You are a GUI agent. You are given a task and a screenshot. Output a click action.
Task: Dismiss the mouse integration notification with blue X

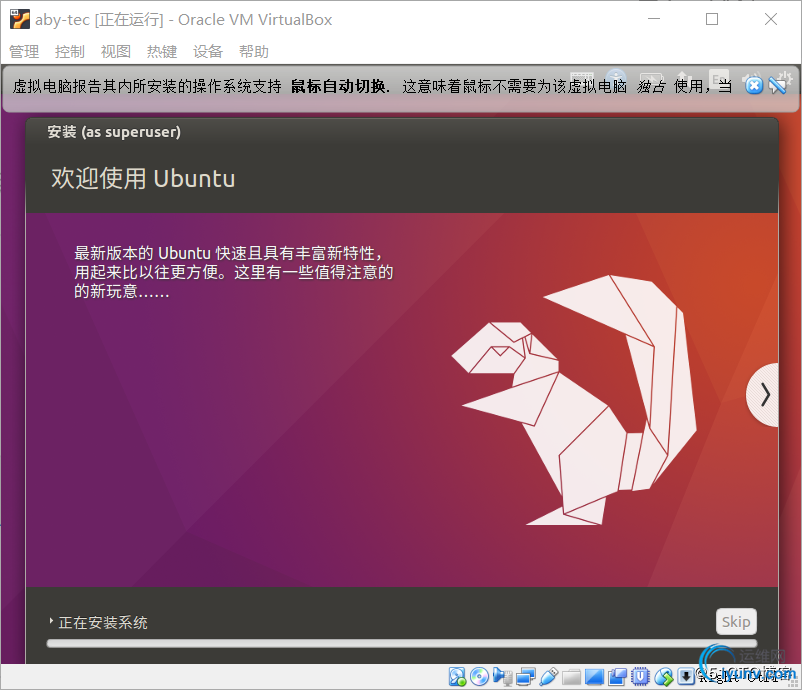click(x=754, y=85)
